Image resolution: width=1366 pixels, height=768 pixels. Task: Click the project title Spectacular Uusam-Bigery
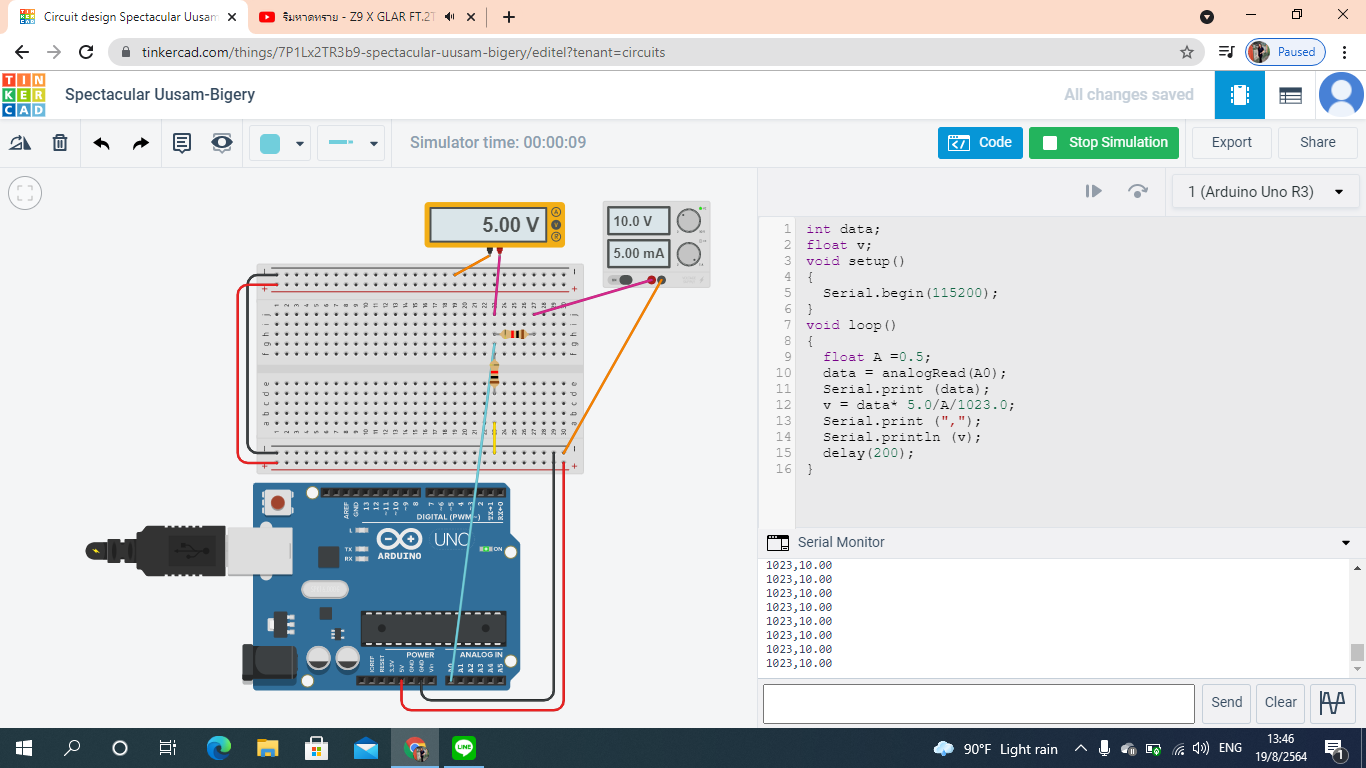pos(160,95)
